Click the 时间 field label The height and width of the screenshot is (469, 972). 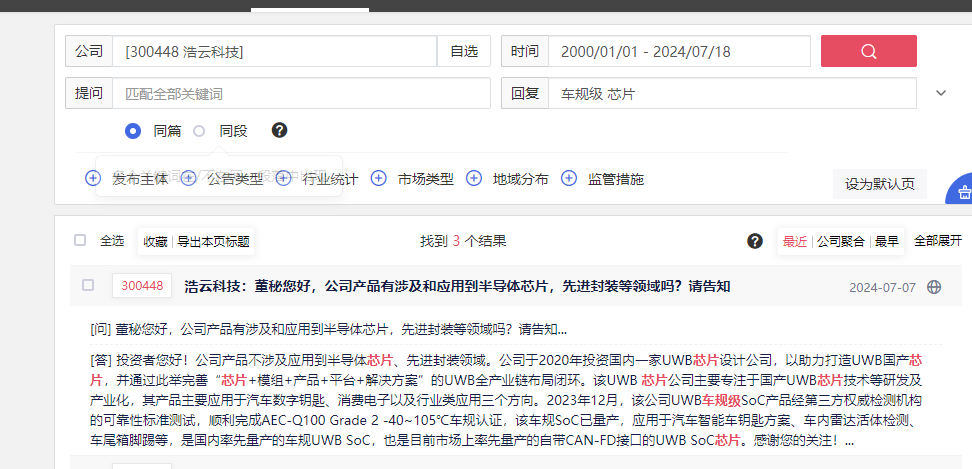[x=525, y=51]
